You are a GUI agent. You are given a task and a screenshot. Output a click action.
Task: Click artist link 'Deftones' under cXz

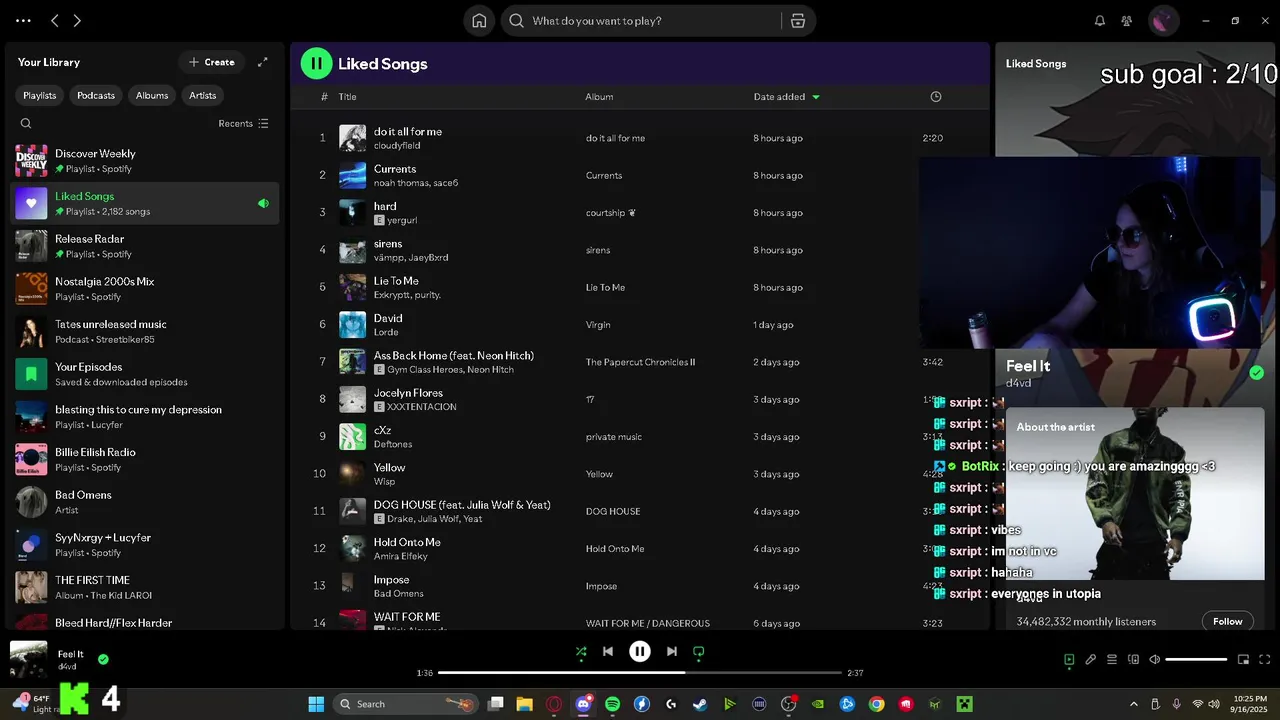393,444
